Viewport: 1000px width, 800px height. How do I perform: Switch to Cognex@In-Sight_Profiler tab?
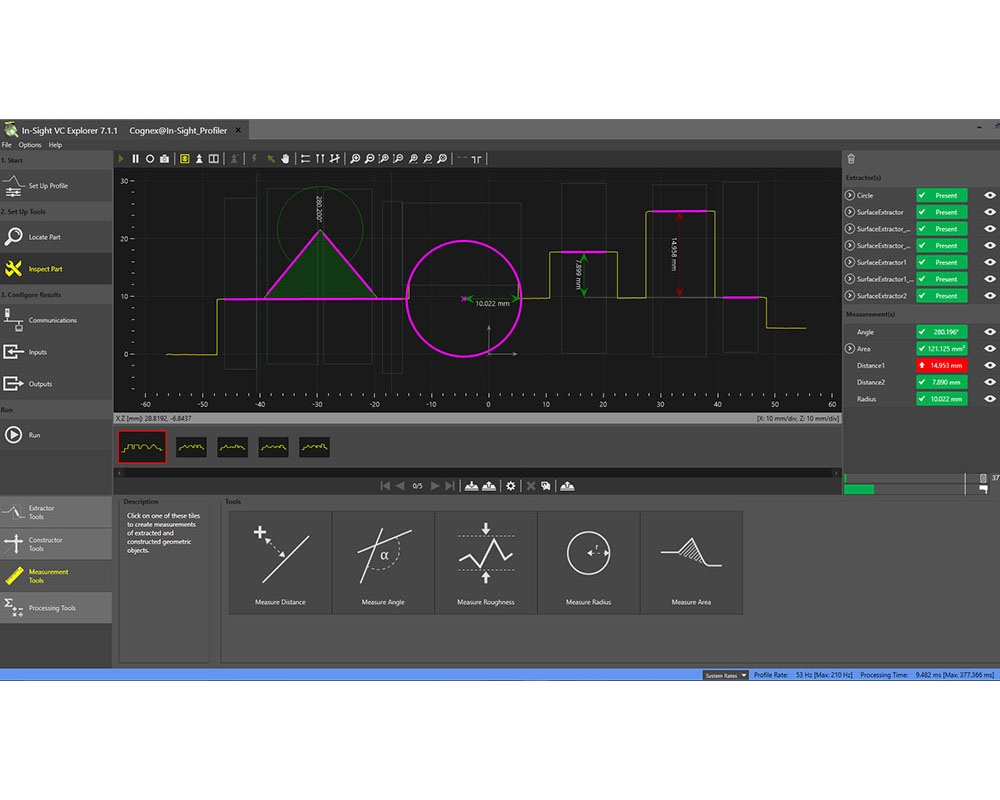[x=178, y=131]
